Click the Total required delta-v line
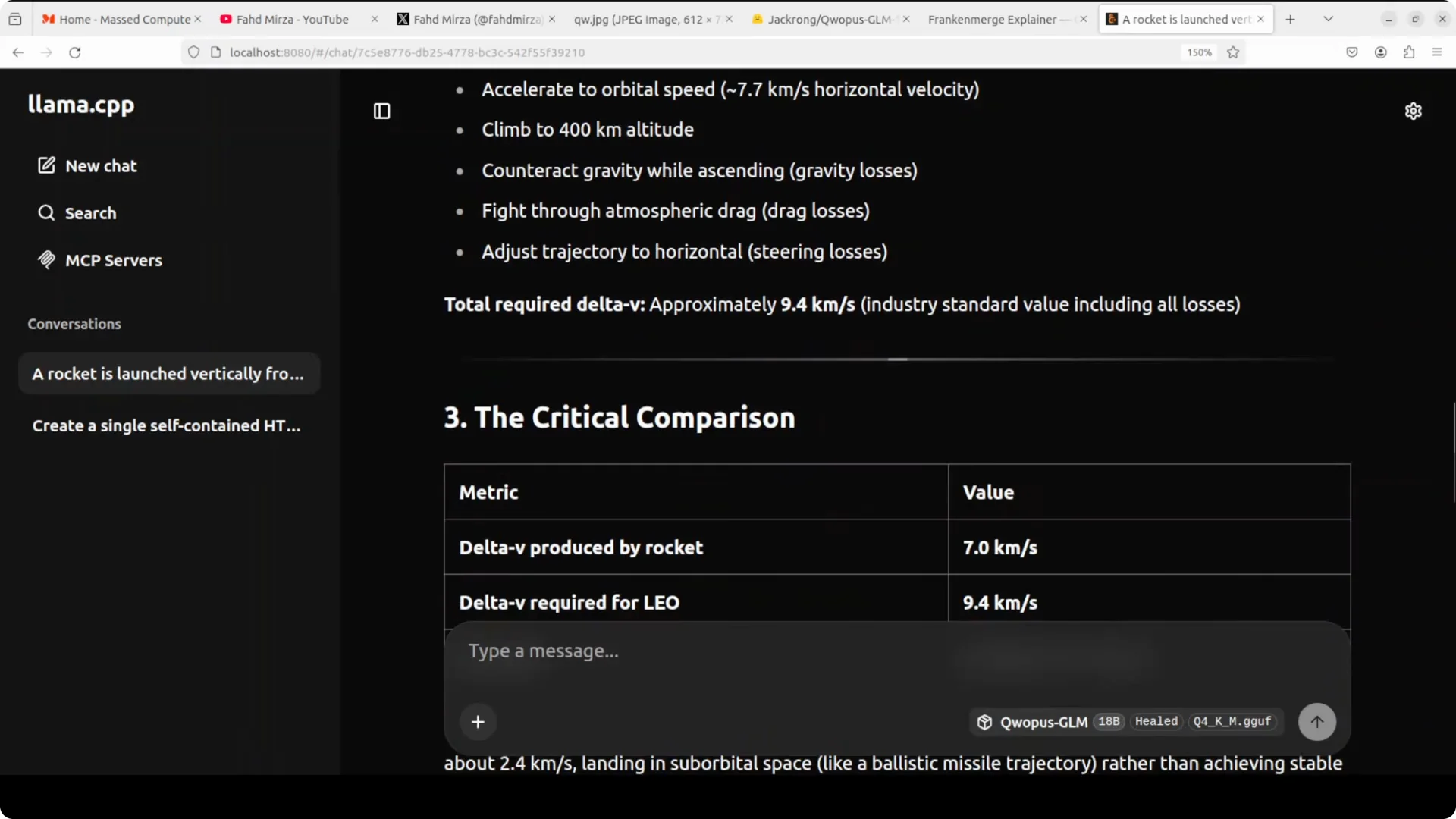The image size is (1456, 819). click(842, 304)
